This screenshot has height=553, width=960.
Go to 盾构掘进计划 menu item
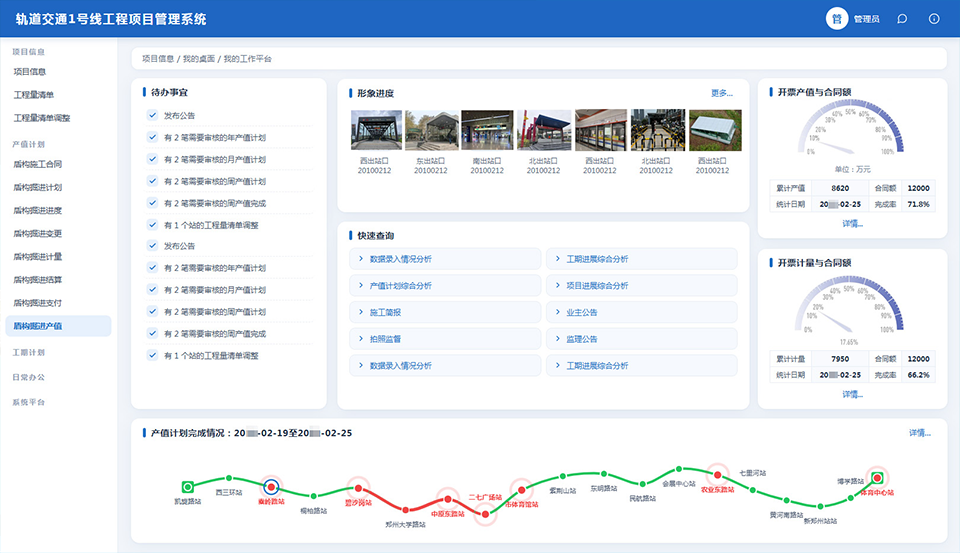(37, 187)
